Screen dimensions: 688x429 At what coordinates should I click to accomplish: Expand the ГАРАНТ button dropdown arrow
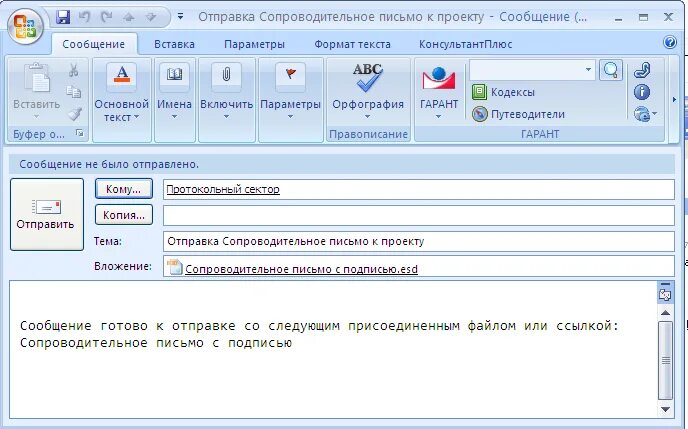(x=438, y=117)
